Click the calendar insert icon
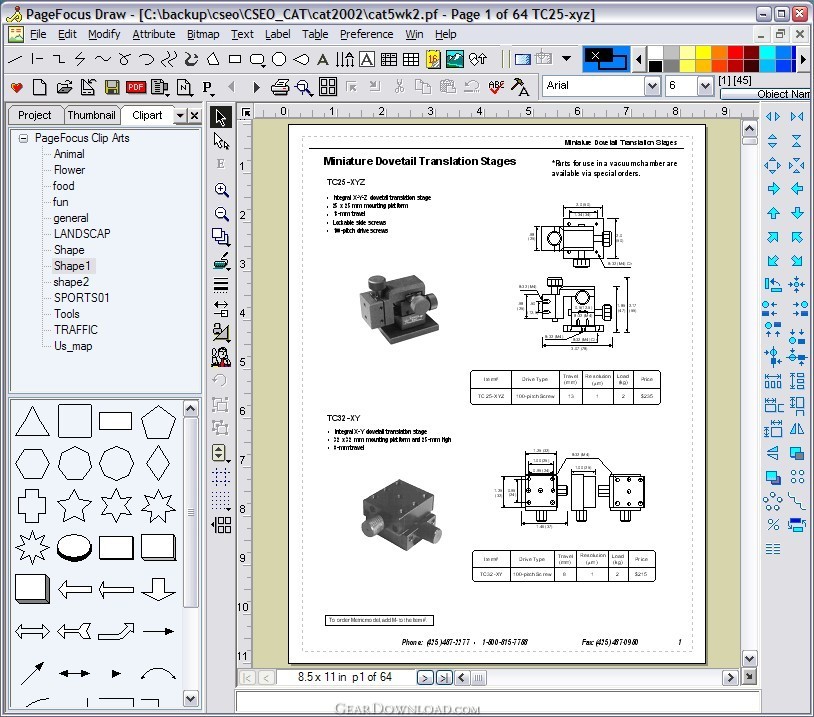Image resolution: width=814 pixels, height=717 pixels. [433, 59]
